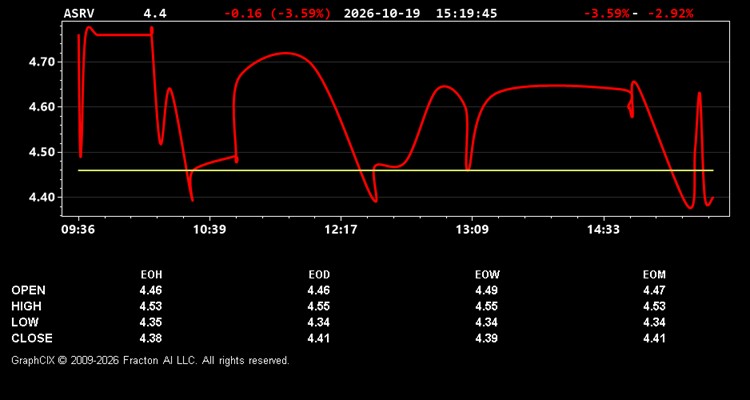The height and width of the screenshot is (400, 750).
Task: Click the EOH column header
Action: point(151,275)
